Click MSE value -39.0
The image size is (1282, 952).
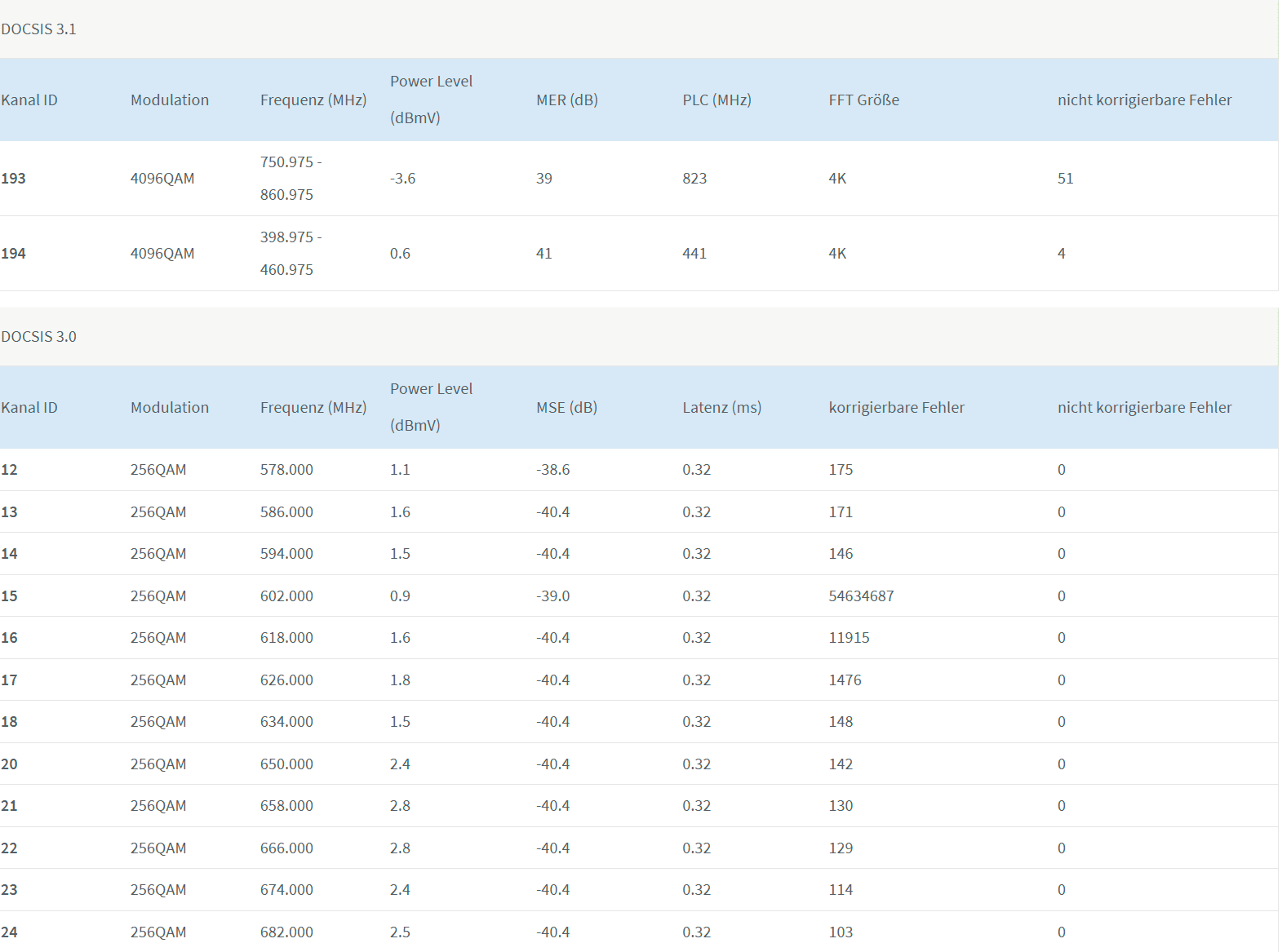tap(553, 596)
